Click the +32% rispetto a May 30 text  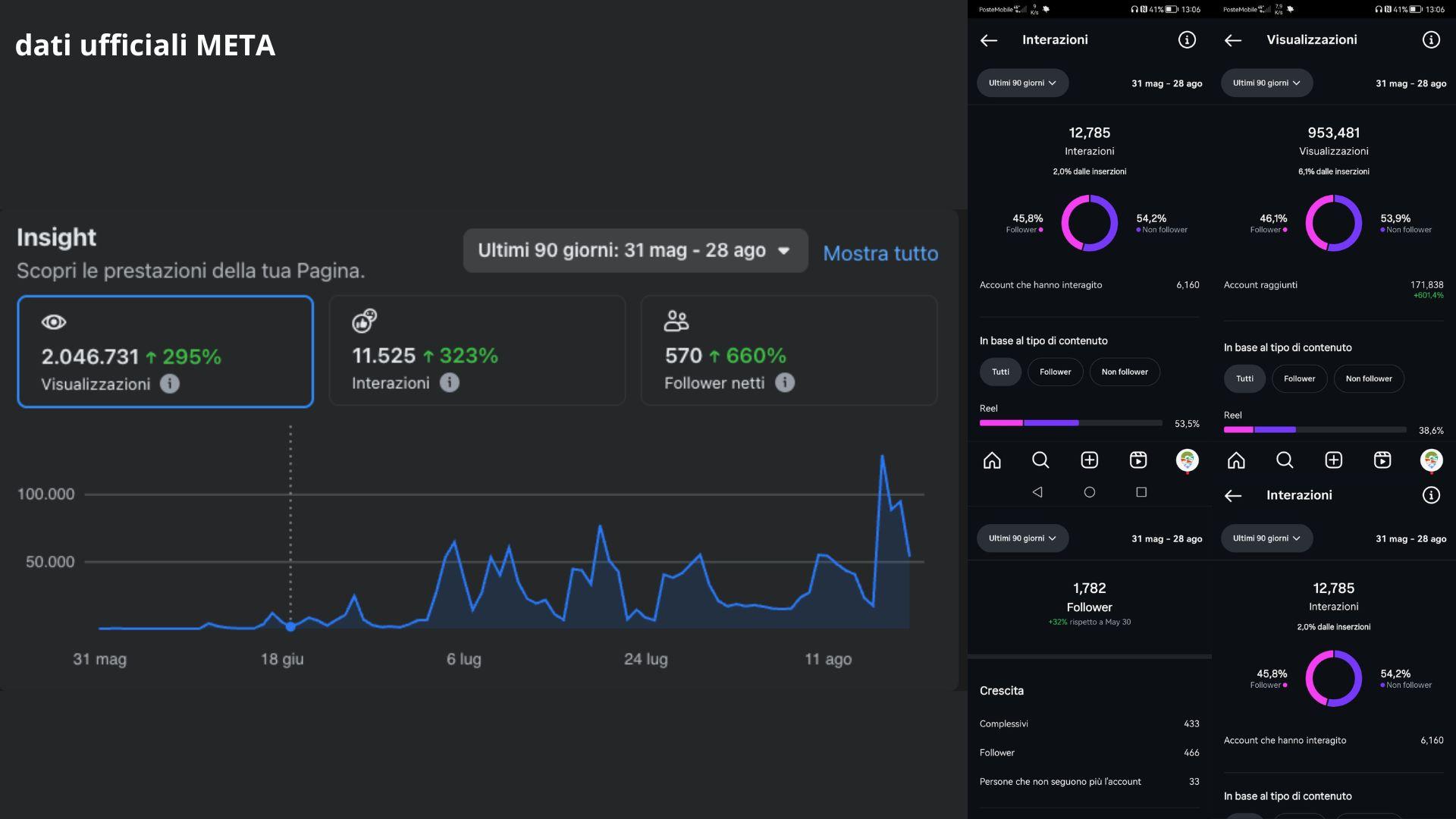1090,622
